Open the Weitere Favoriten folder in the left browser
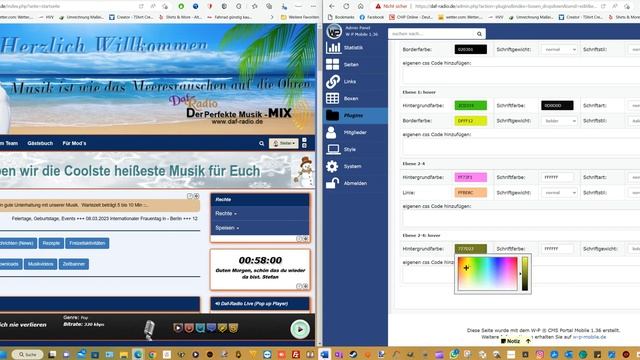640x360 pixels. click(300, 17)
